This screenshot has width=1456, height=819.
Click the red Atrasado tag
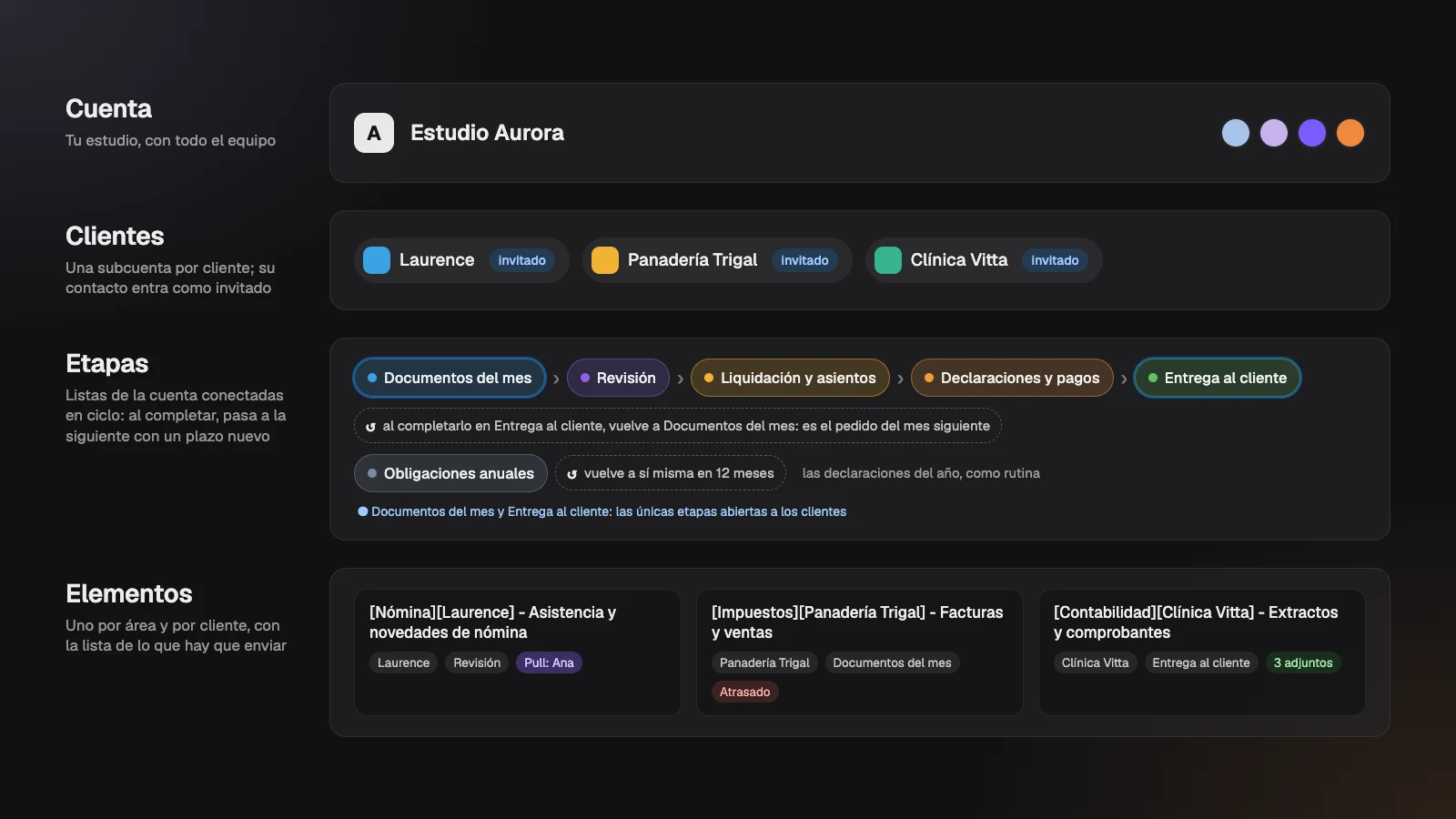[x=744, y=692]
